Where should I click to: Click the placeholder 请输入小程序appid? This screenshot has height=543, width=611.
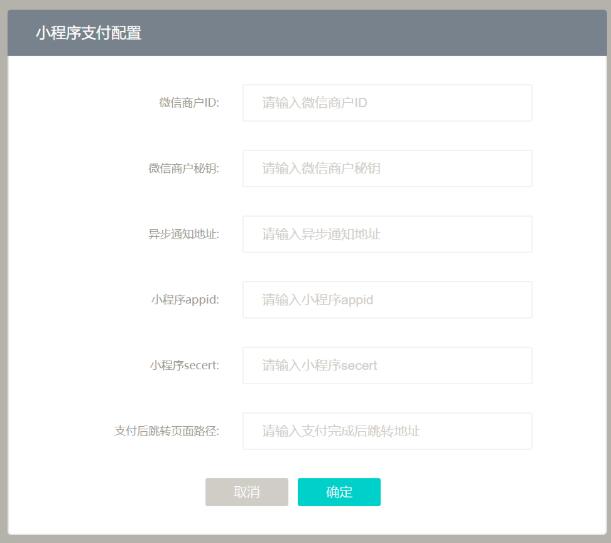(318, 300)
